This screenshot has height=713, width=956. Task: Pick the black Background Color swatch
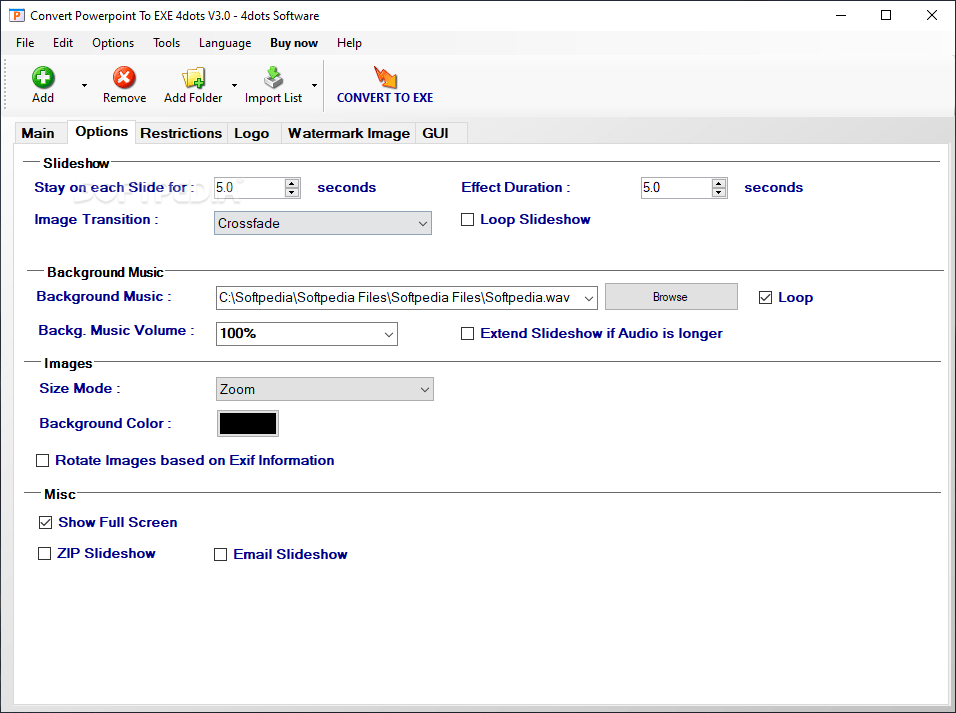point(248,423)
